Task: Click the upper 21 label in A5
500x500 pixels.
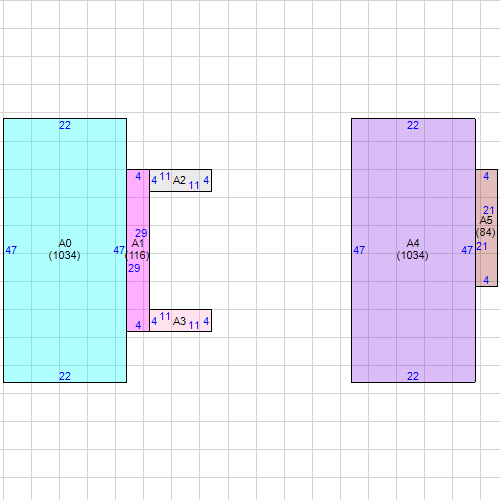Action: point(489,210)
